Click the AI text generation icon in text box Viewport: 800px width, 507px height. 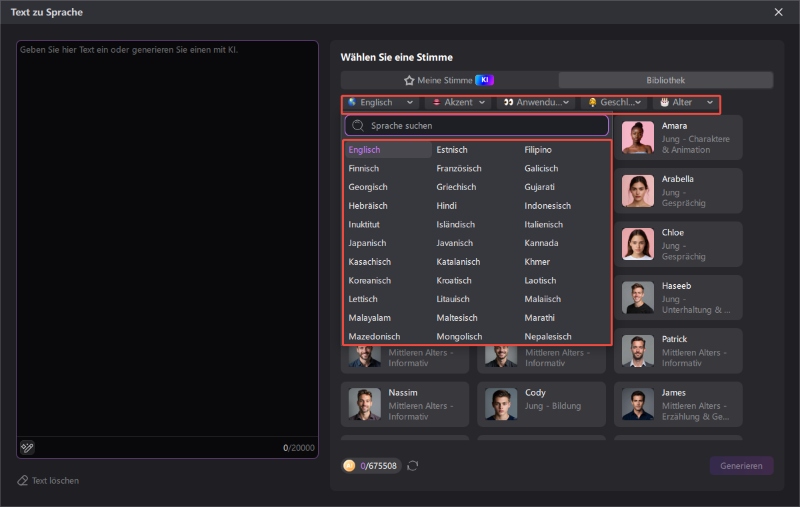pos(27,447)
